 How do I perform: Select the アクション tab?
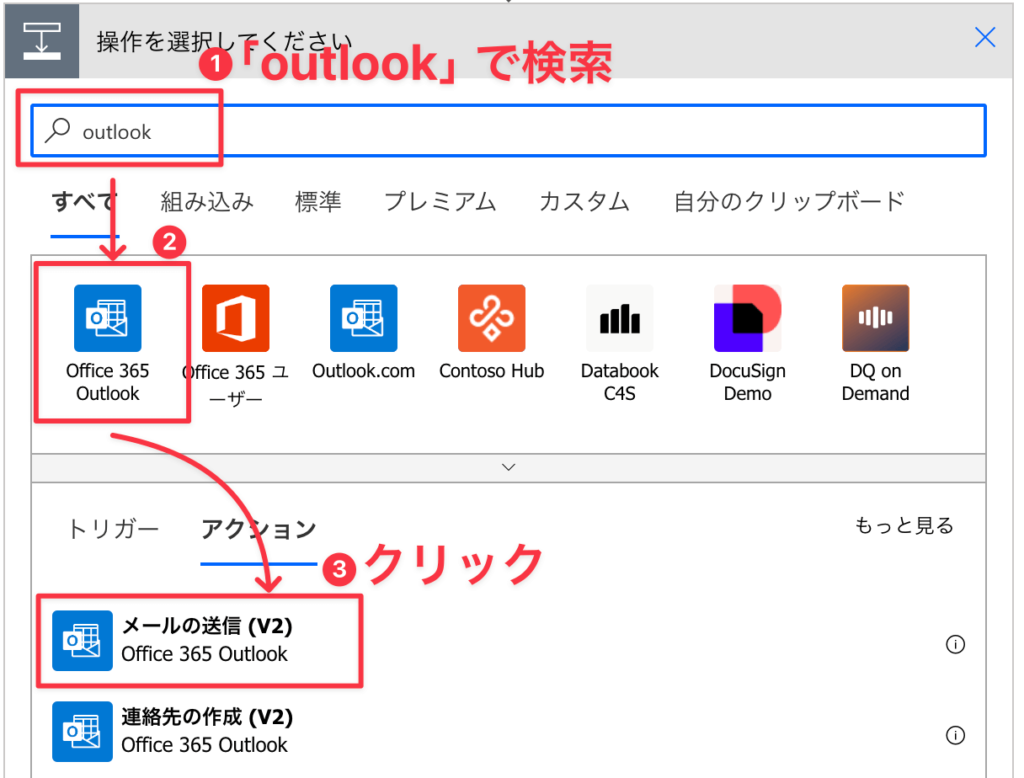(259, 528)
